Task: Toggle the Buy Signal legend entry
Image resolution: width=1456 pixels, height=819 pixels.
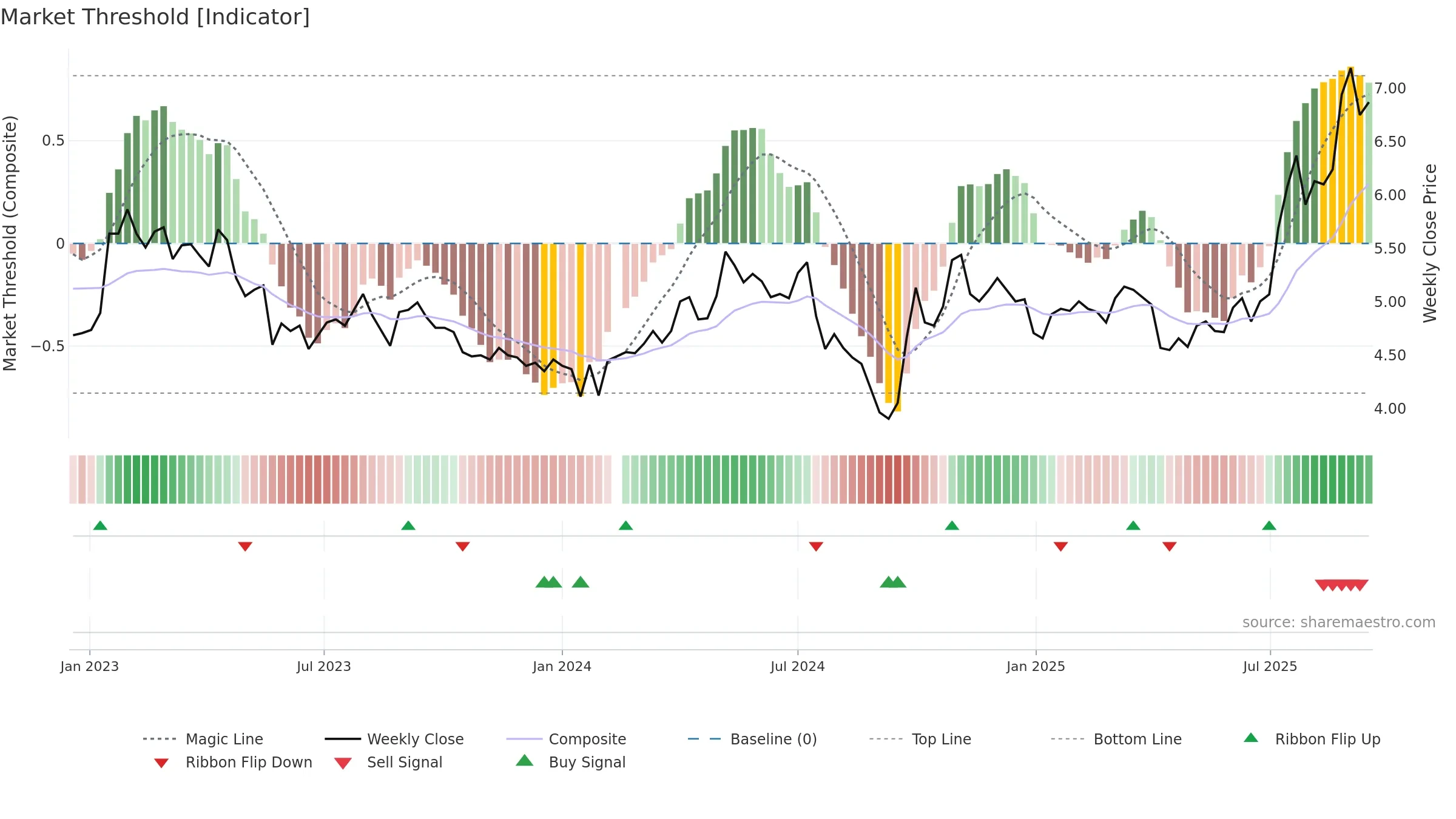Action: [x=570, y=762]
